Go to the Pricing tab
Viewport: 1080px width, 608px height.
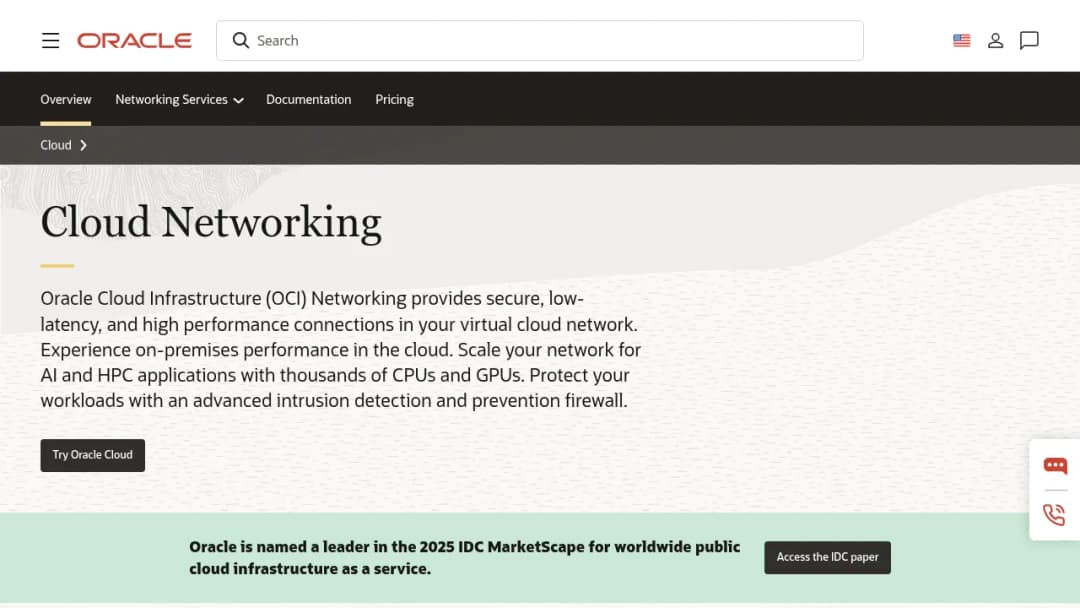(394, 99)
